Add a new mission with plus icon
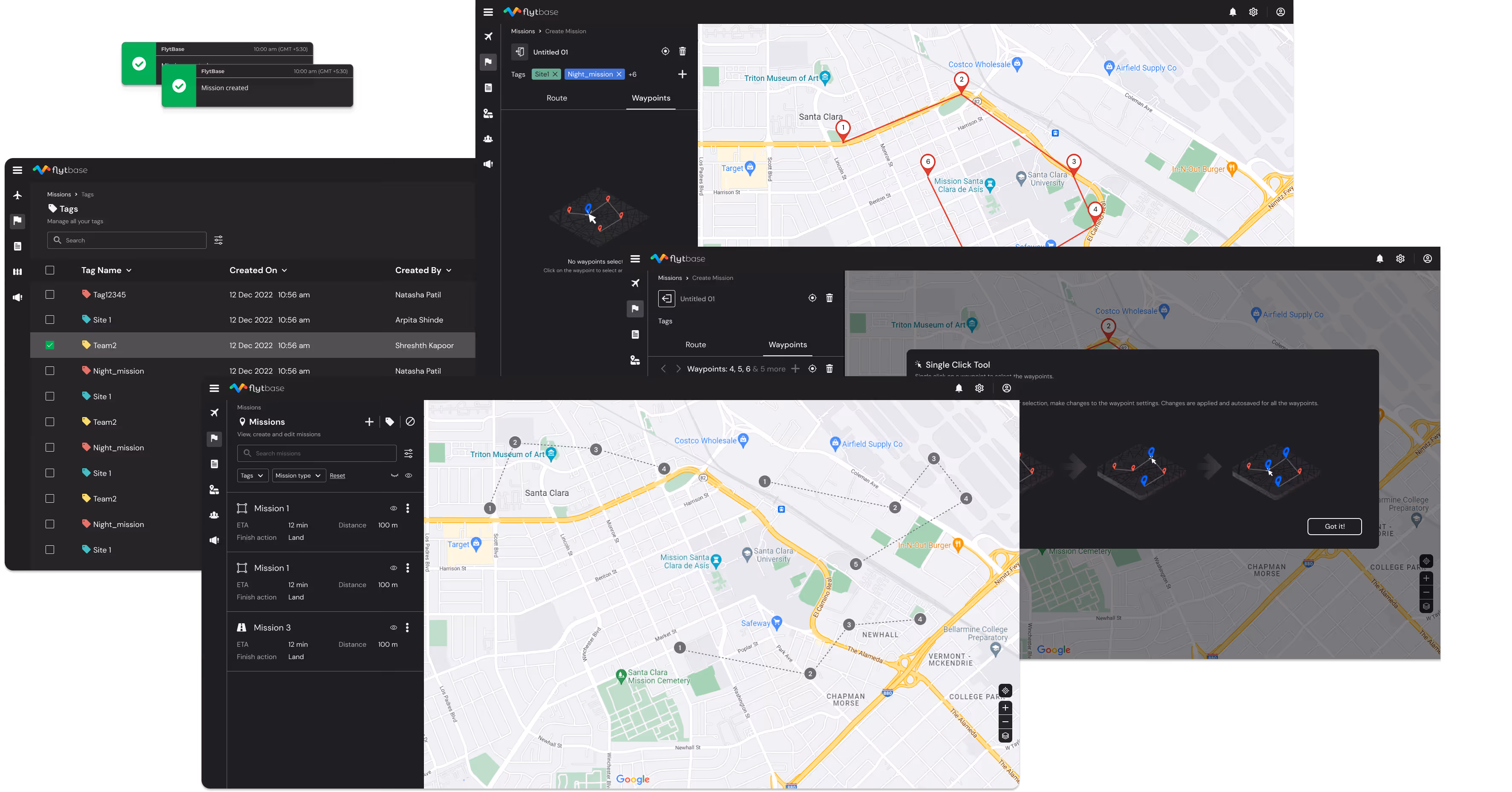 tap(369, 421)
